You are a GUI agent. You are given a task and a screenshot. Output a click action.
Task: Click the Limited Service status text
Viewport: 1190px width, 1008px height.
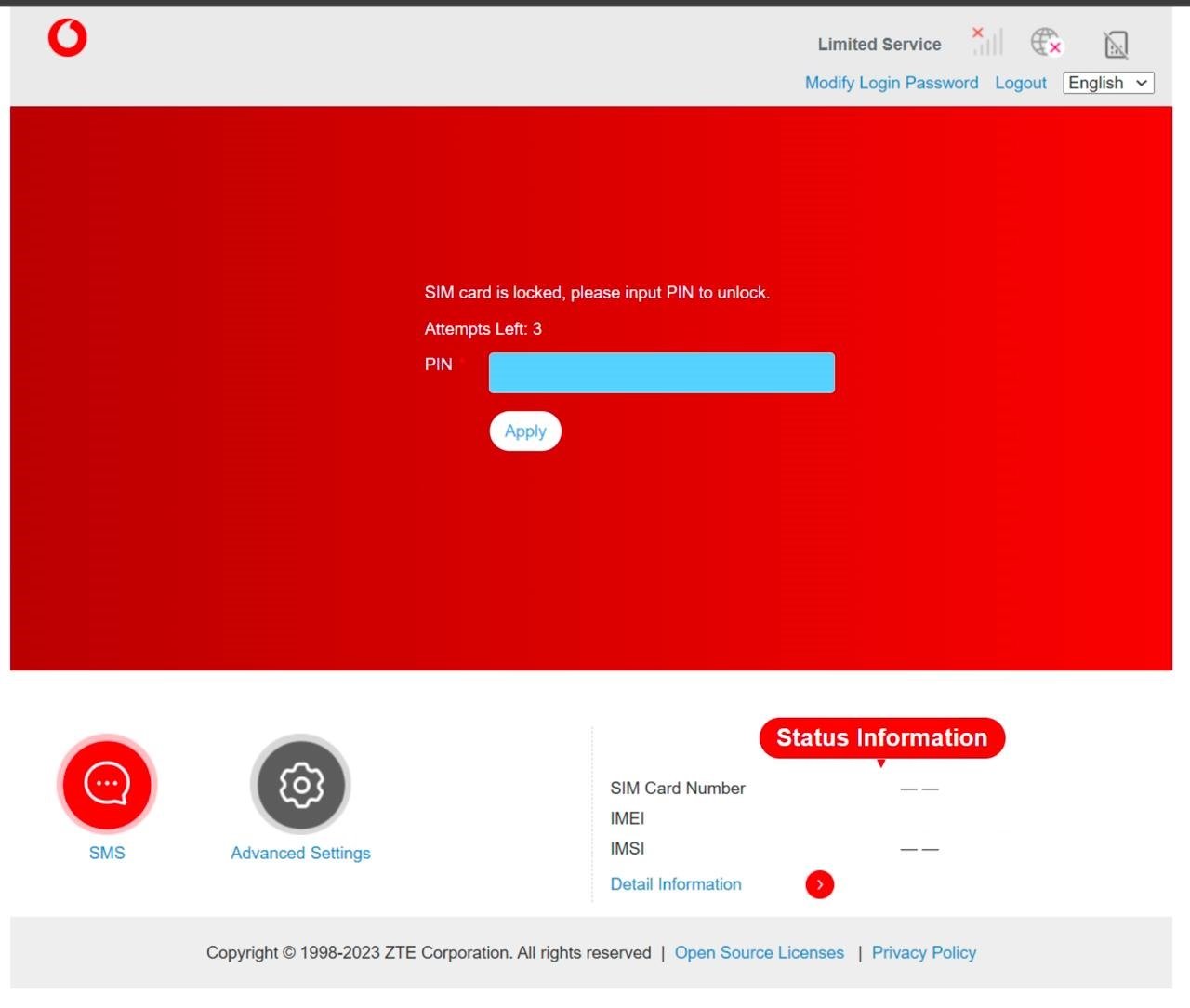(x=879, y=45)
